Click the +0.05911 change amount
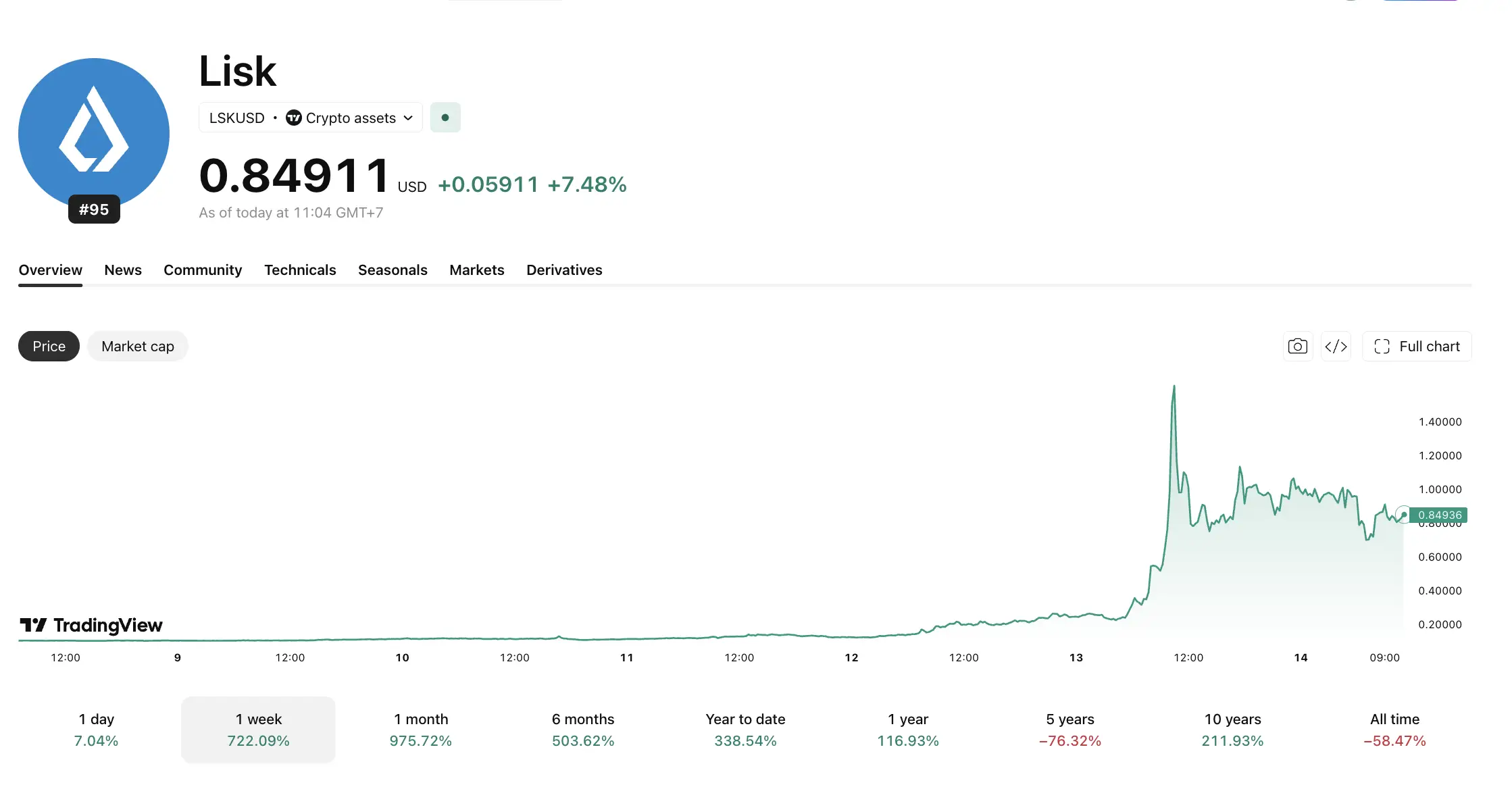Screen dimensions: 1512x812 pyautogui.click(x=488, y=184)
